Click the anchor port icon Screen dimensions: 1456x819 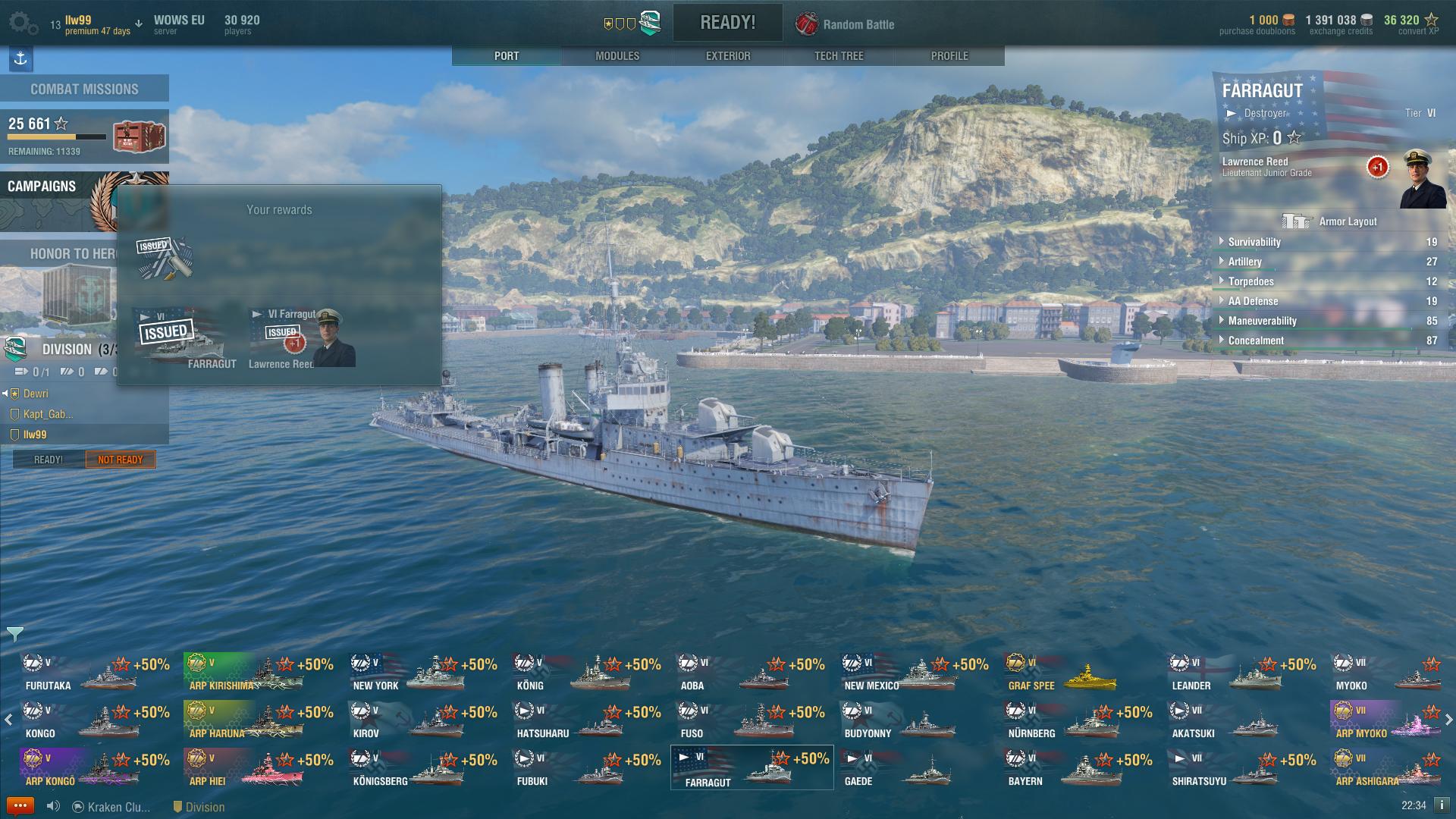20,58
